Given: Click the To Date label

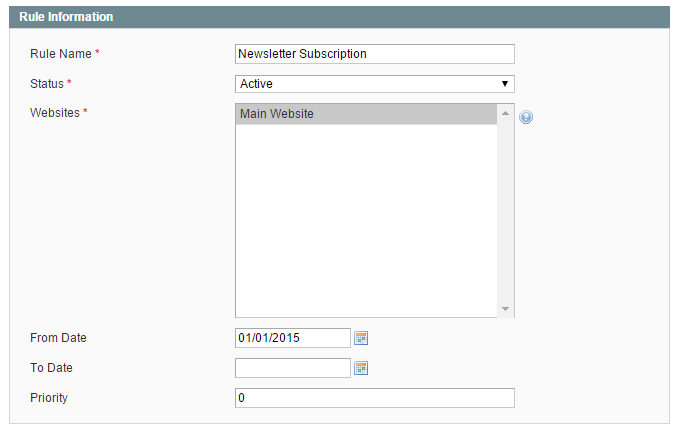Looking at the screenshot, I should click(x=51, y=368).
